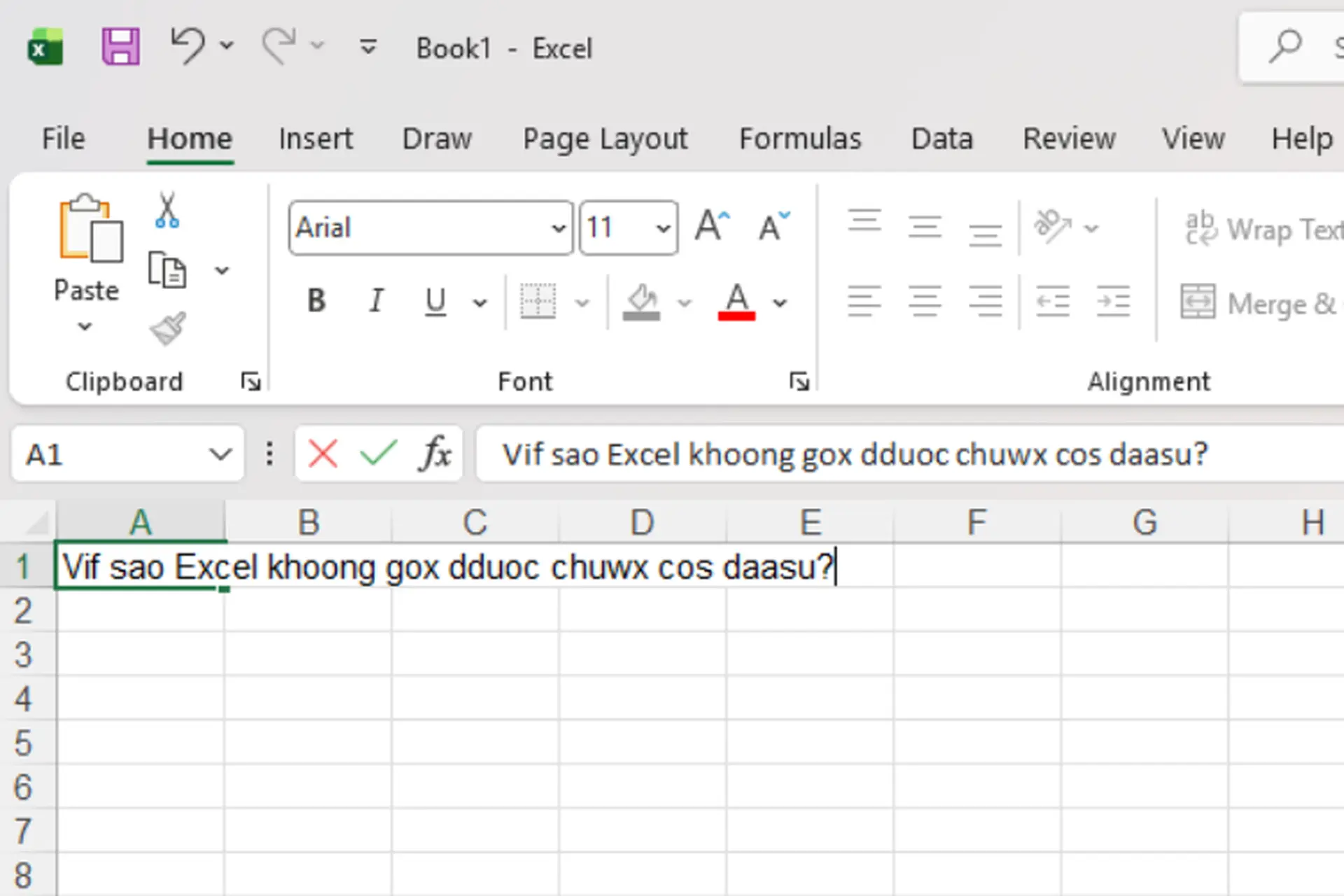Open the redo history dropdown arrow
This screenshot has width=1344, height=896.
click(317, 46)
